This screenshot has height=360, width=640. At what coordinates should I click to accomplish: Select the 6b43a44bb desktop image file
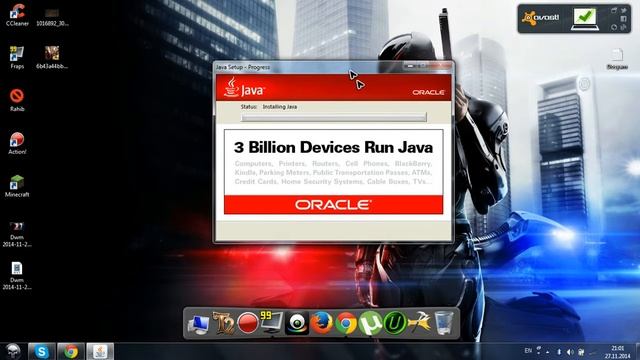click(52, 57)
